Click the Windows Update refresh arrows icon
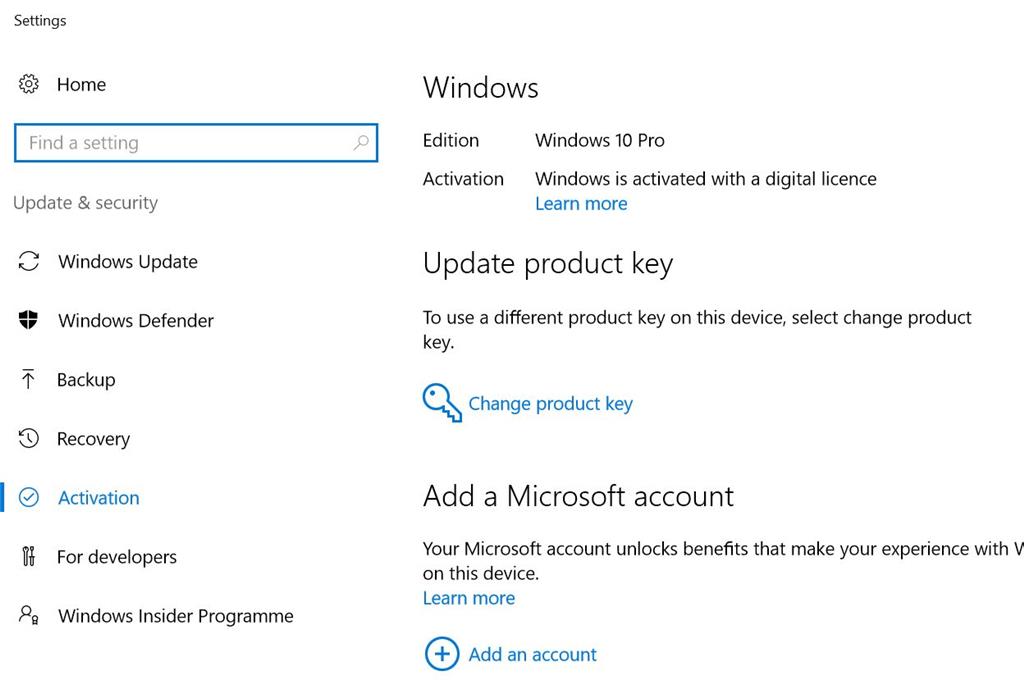The width and height of the screenshot is (1024, 698). pos(29,261)
